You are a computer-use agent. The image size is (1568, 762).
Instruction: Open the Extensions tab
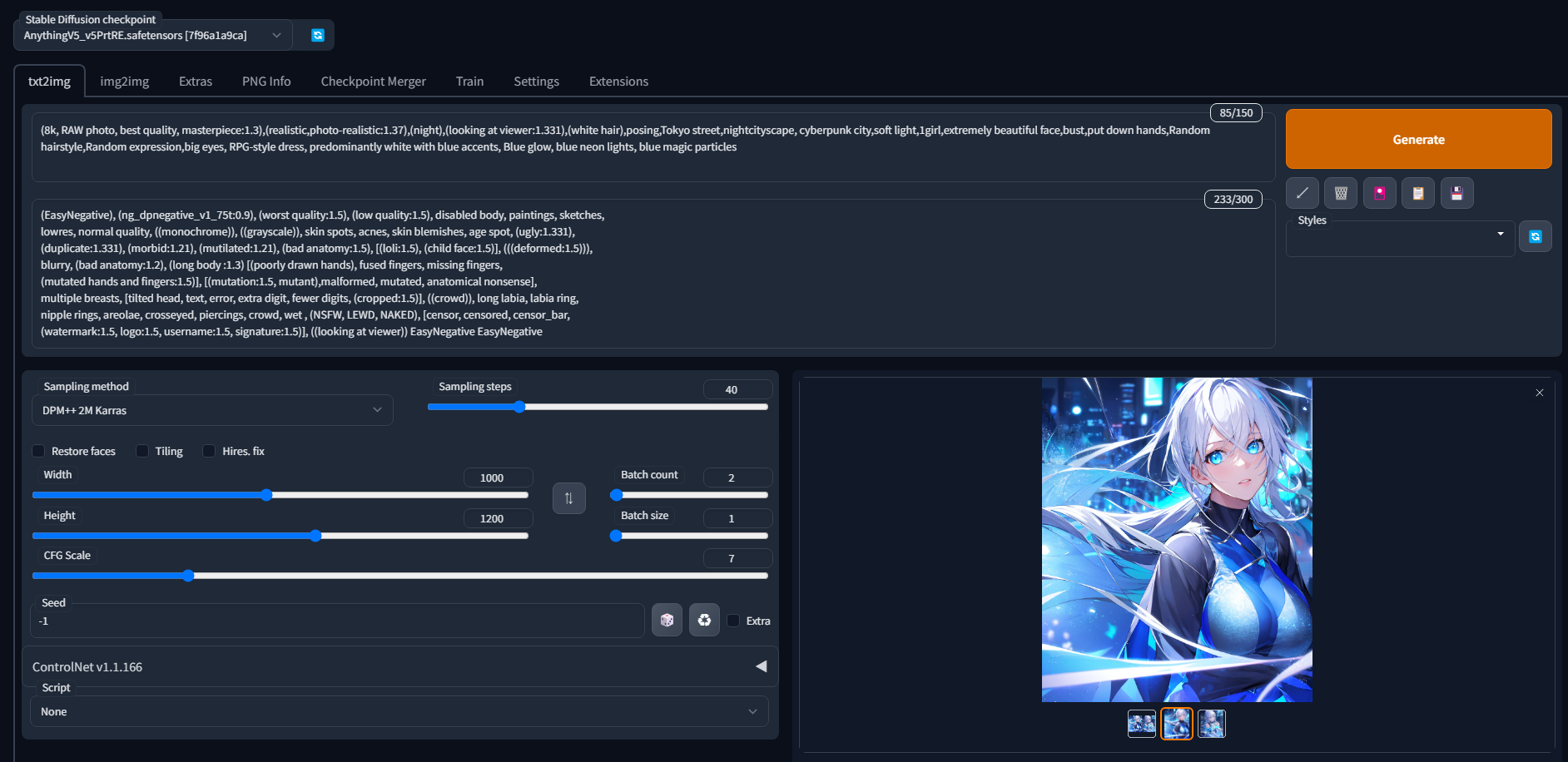(618, 82)
